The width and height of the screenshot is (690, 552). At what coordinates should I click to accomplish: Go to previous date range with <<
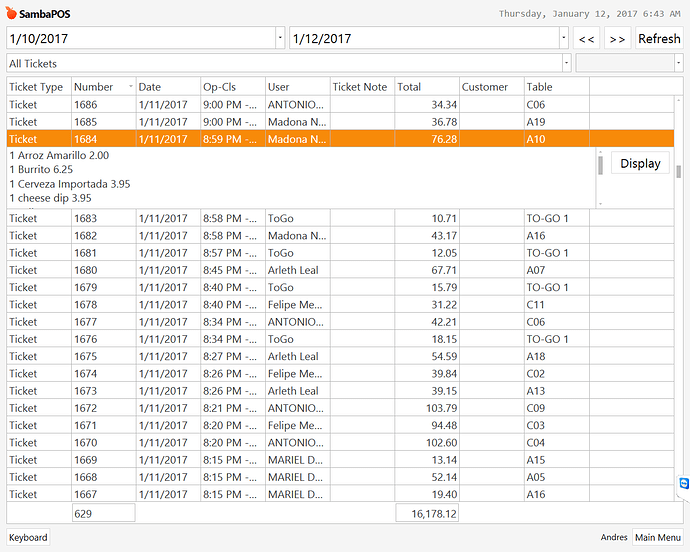[587, 38]
